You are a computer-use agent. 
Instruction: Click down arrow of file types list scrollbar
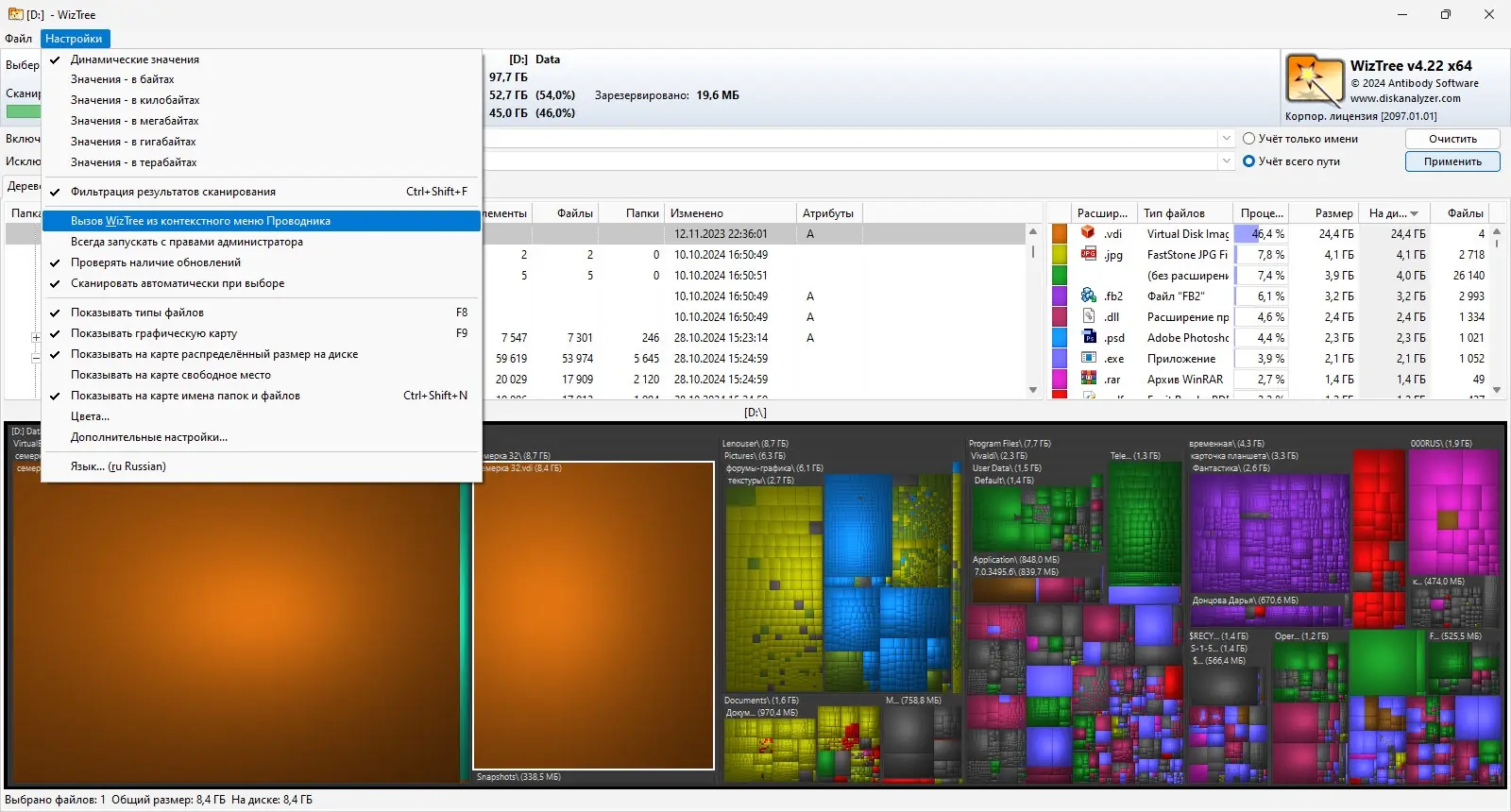1497,389
